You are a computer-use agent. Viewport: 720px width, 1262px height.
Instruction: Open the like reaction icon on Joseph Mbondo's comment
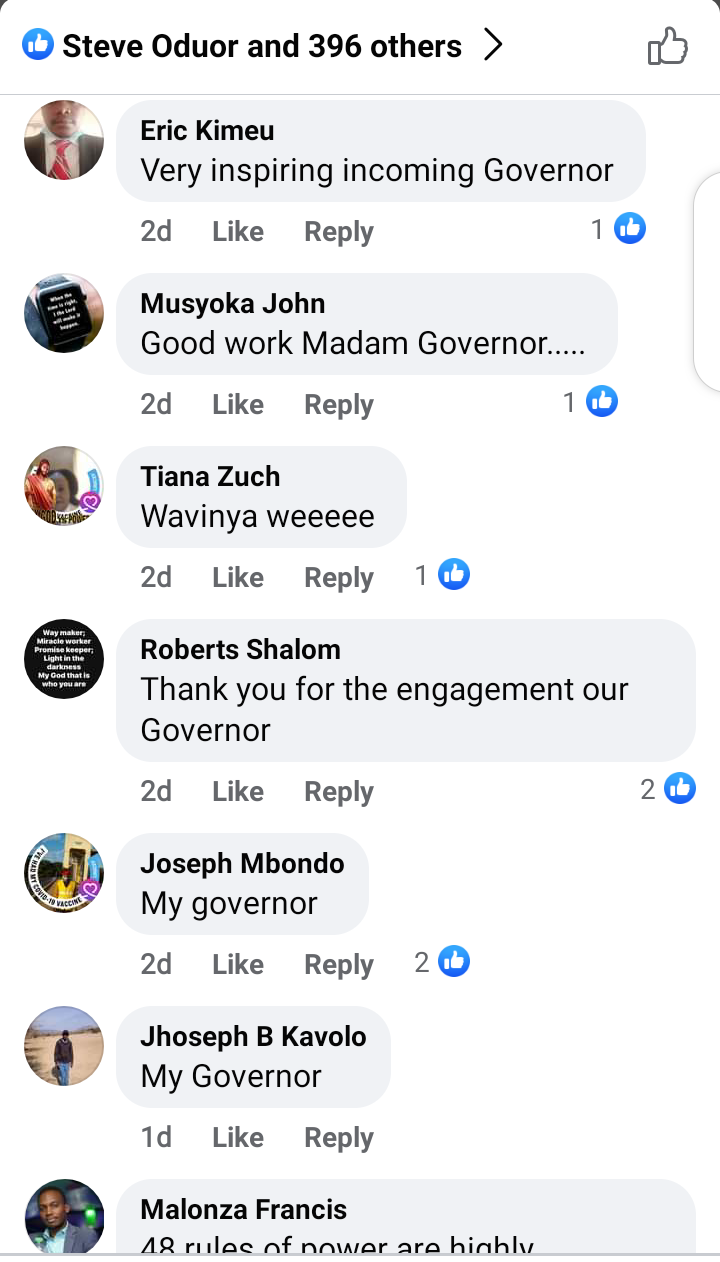[454, 962]
